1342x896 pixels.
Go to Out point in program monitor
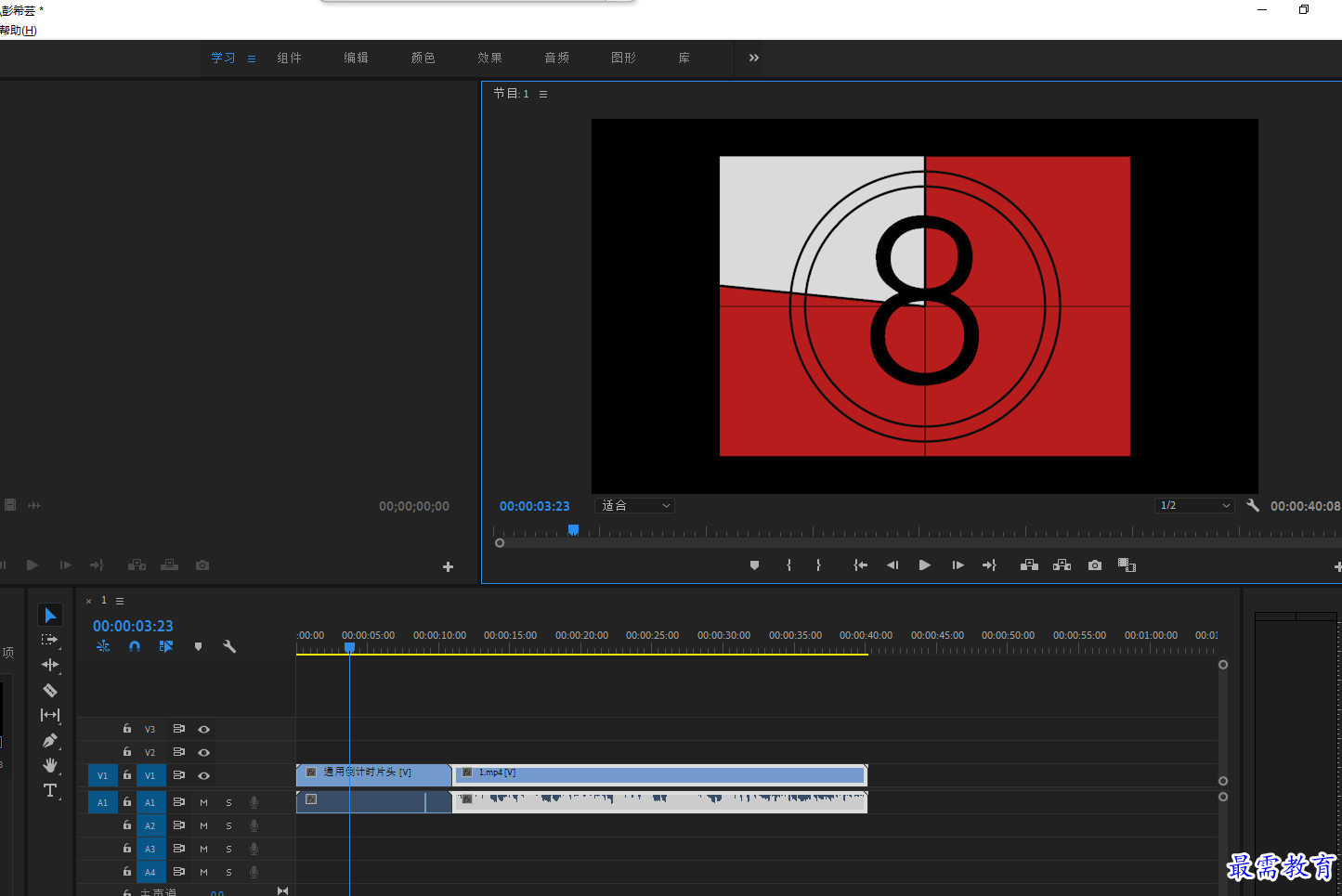pyautogui.click(x=989, y=565)
